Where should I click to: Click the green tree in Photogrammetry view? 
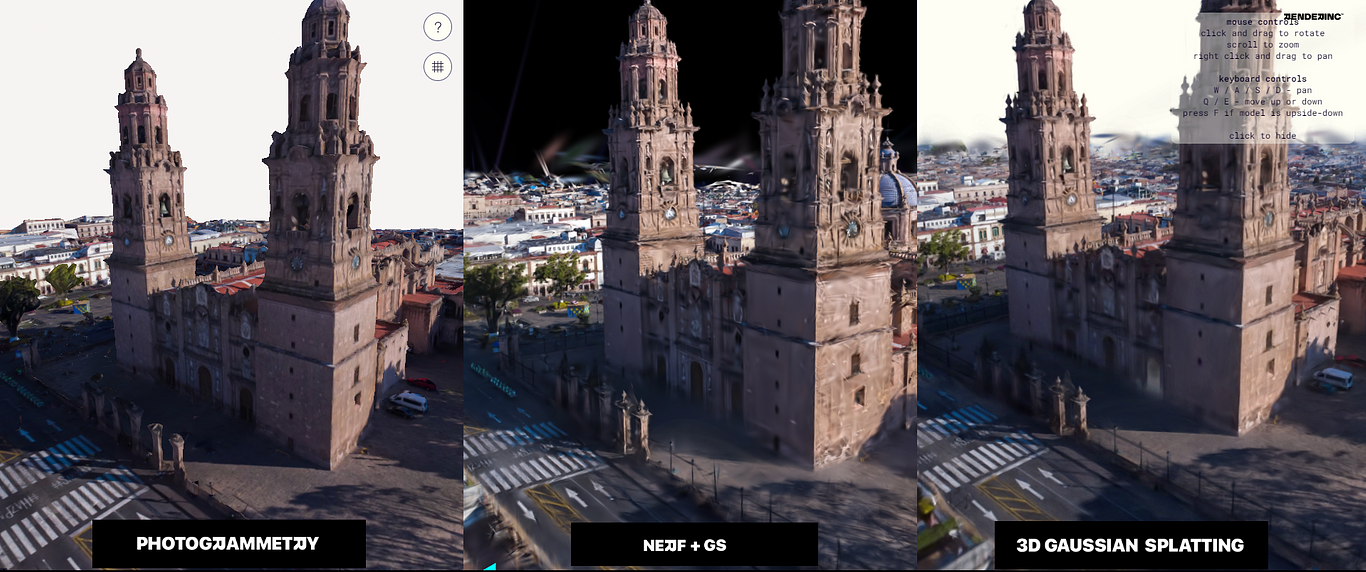pos(17,301)
